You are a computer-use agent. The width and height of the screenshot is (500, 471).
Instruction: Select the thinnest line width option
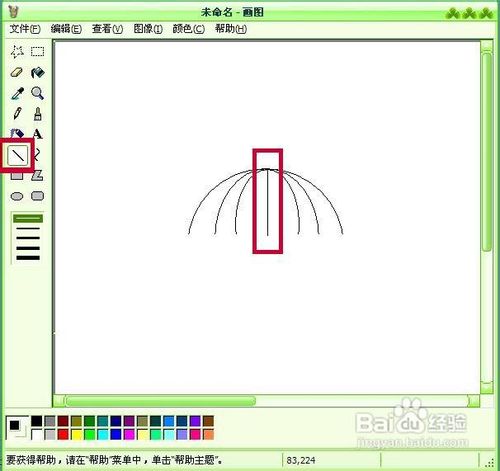click(28, 218)
